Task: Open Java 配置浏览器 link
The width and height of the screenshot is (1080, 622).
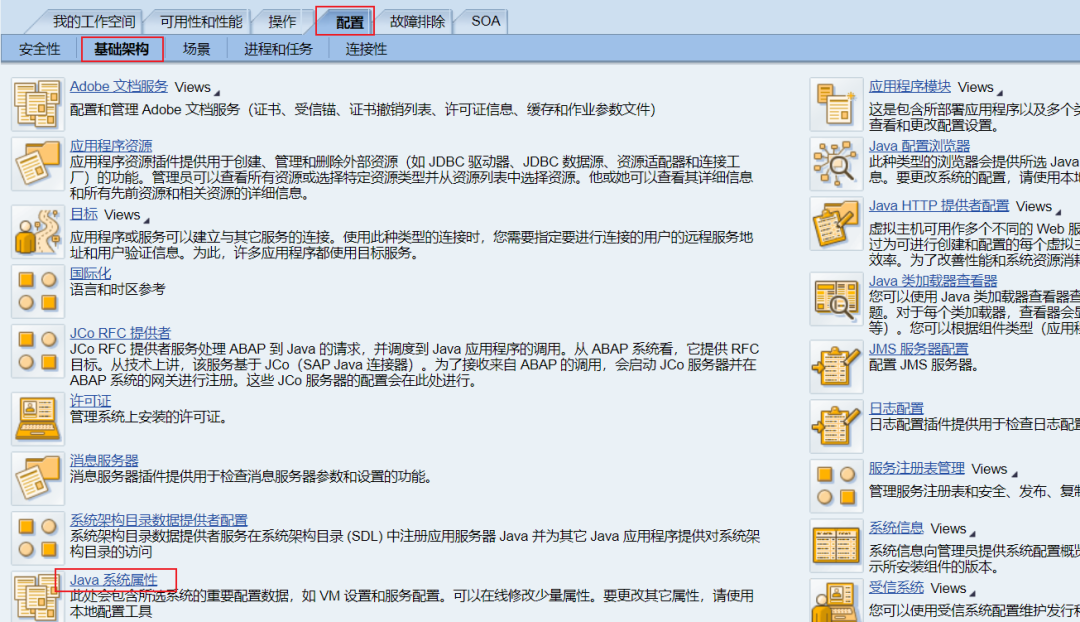Action: [919, 146]
